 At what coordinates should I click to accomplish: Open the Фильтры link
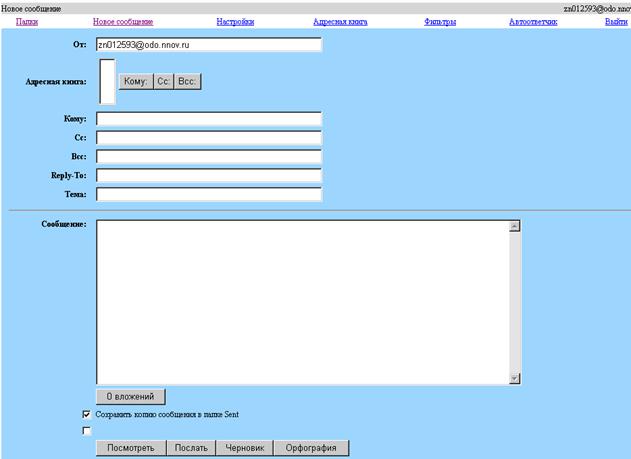[x=440, y=21]
